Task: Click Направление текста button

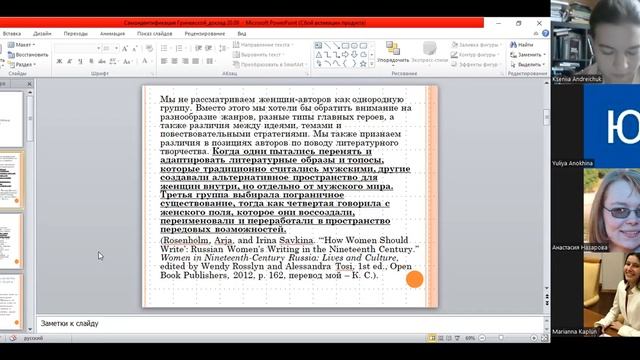Action: click(263, 44)
